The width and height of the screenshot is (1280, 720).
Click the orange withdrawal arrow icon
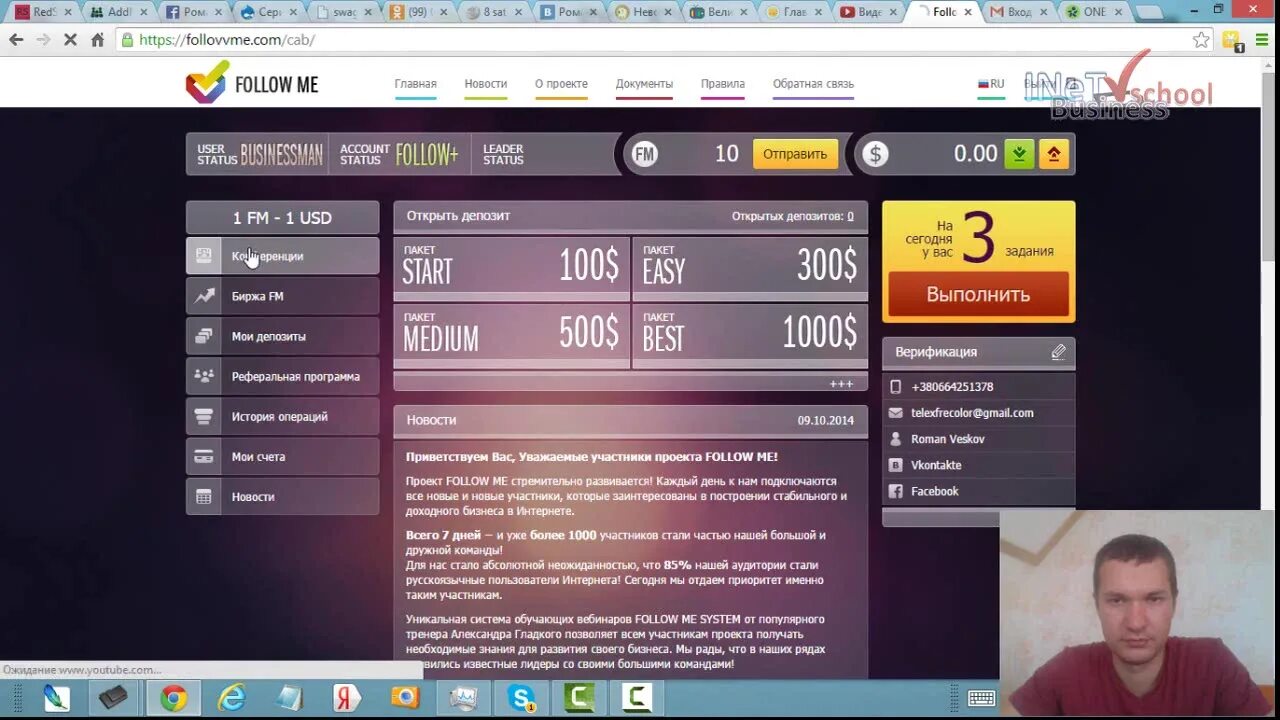point(1054,154)
